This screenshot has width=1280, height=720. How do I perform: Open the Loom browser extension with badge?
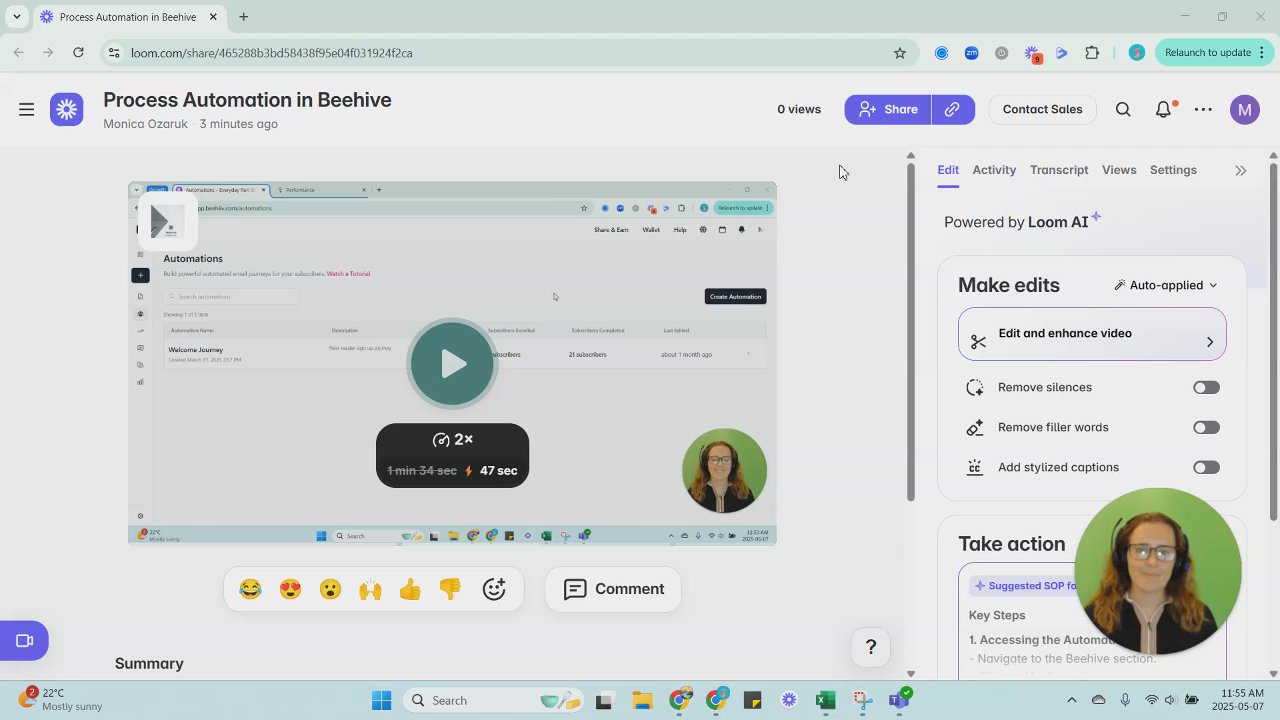[1032, 54]
